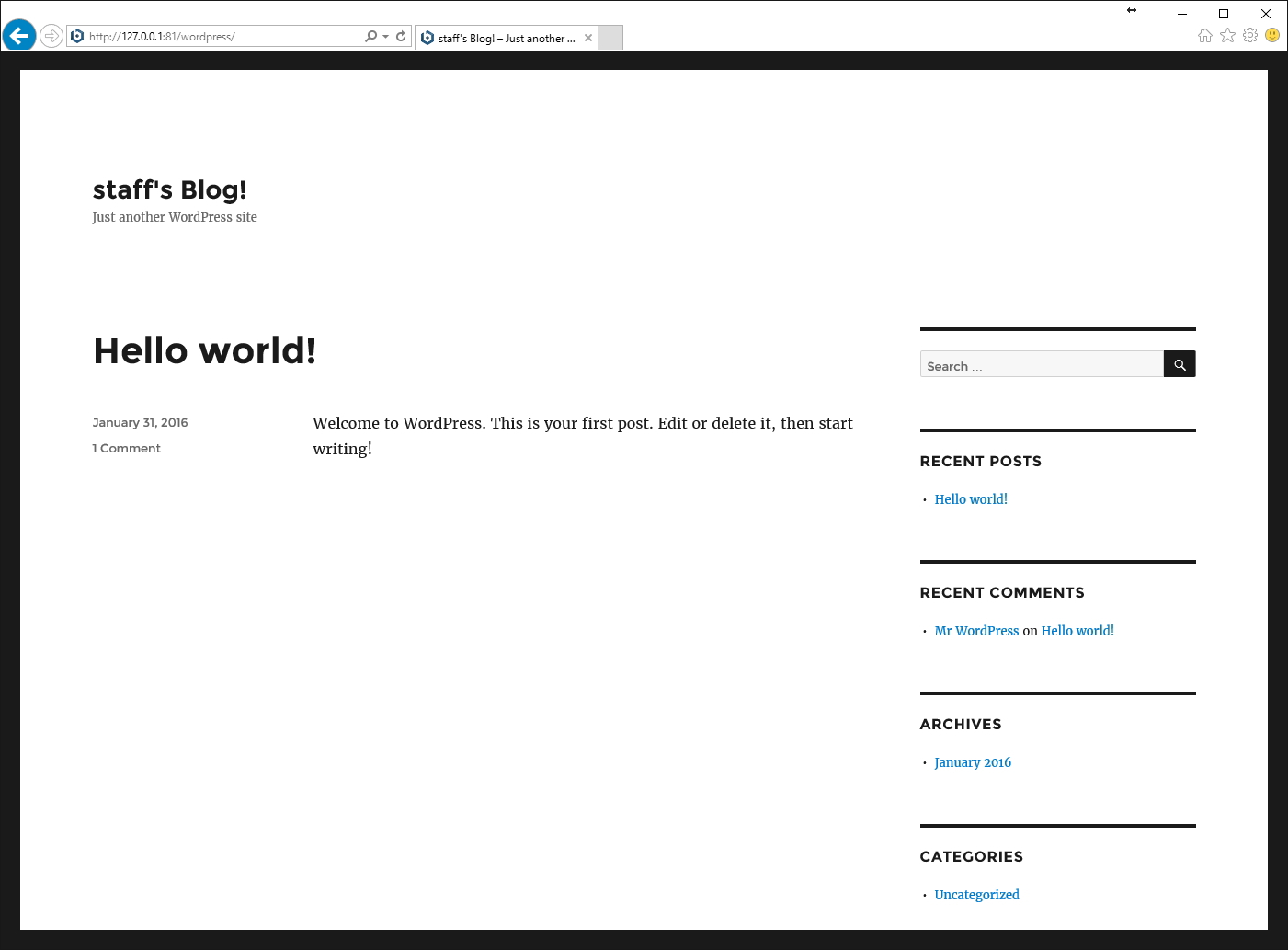Click the black search submit magnifier button
Screen dimensions: 1288x950
[1180, 364]
